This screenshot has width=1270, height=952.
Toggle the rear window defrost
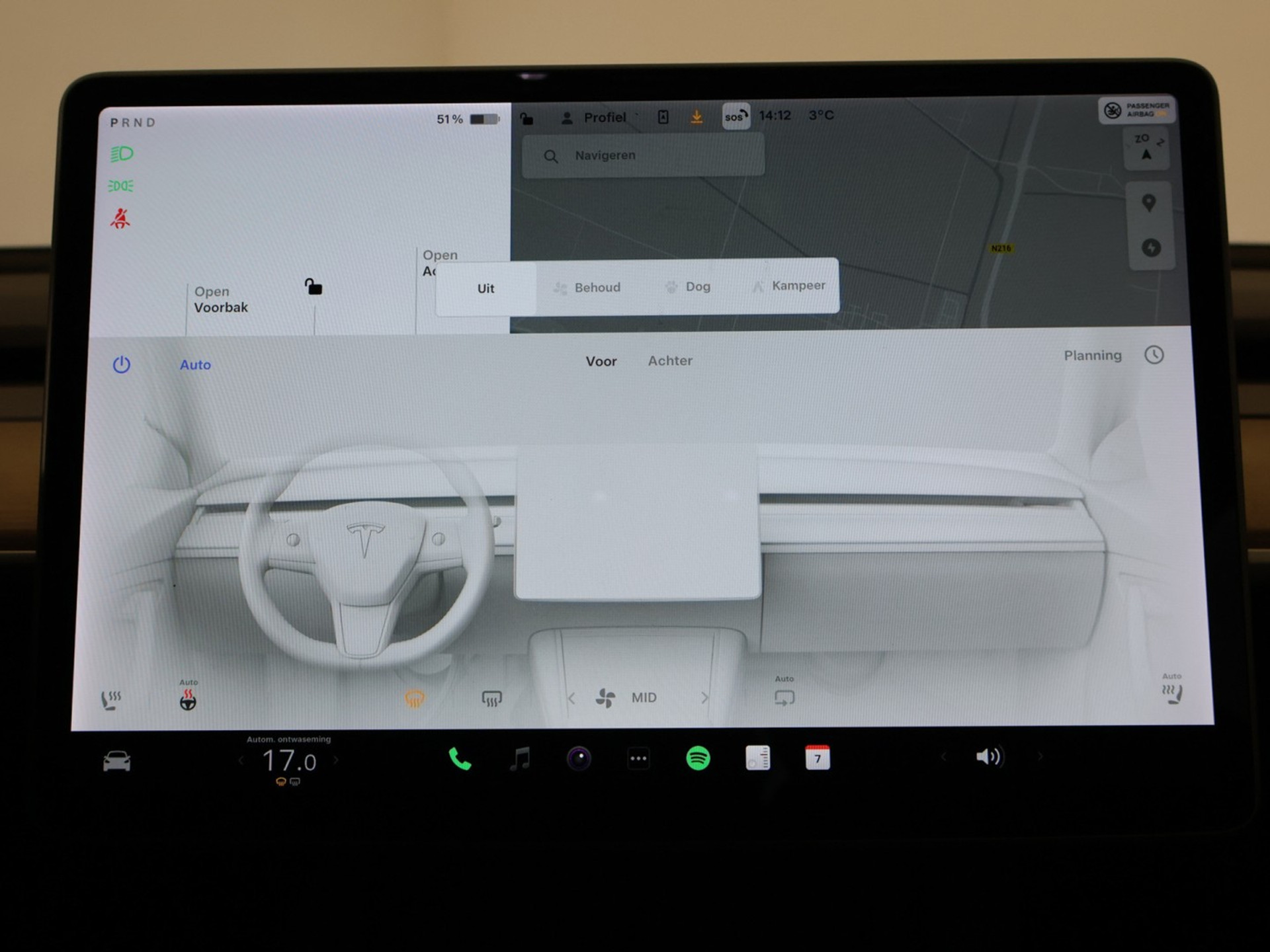[x=491, y=698]
